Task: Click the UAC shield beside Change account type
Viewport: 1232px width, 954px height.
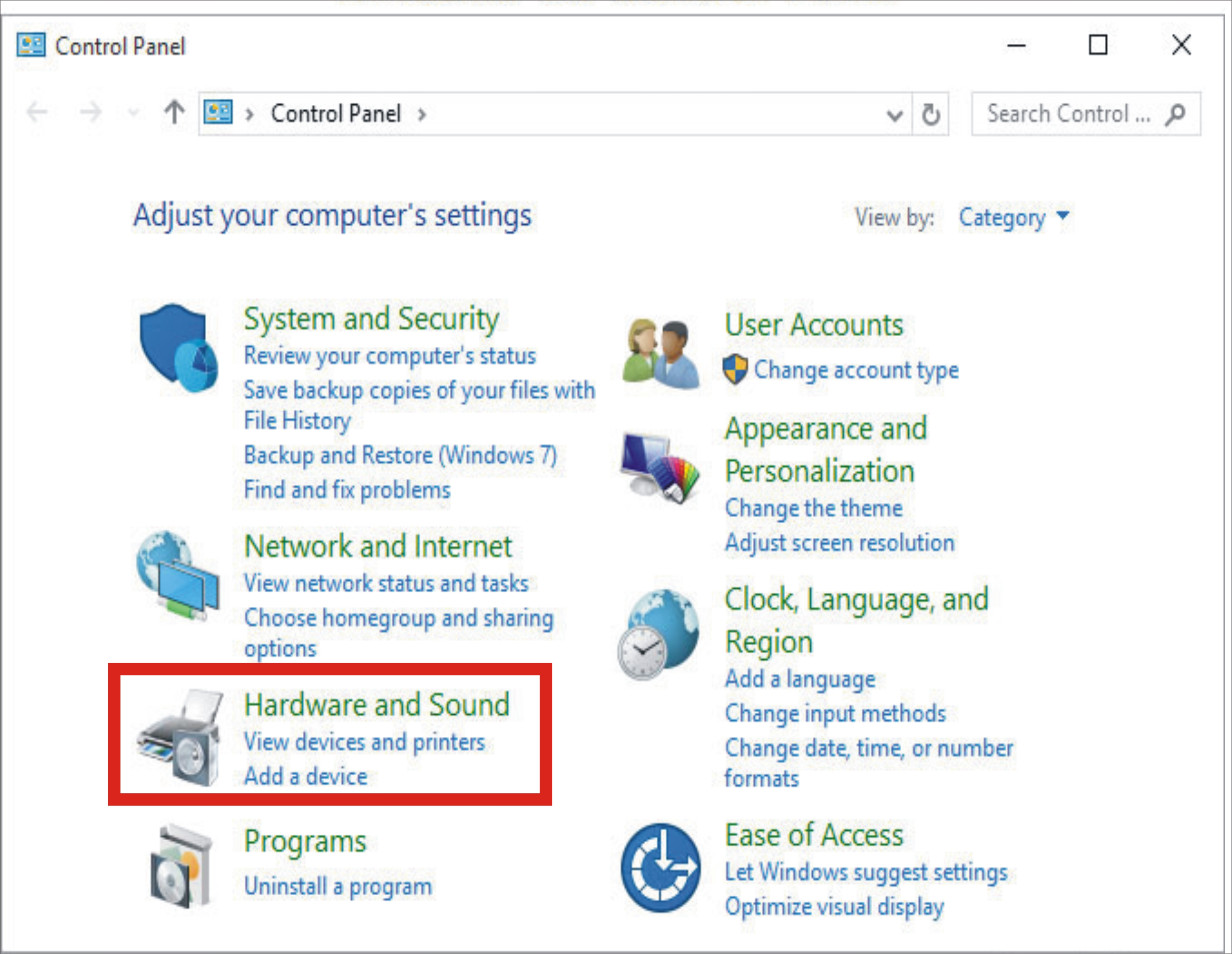Action: tap(735, 369)
